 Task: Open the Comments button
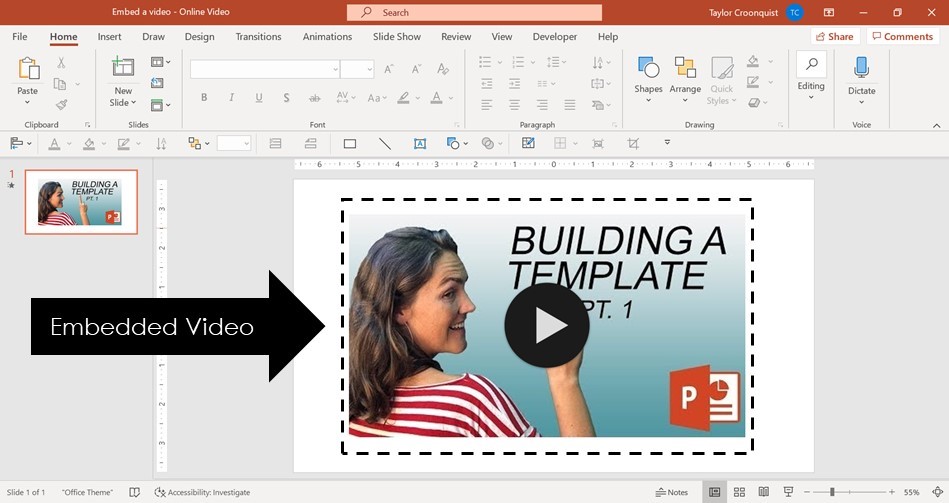pyautogui.click(x=902, y=37)
